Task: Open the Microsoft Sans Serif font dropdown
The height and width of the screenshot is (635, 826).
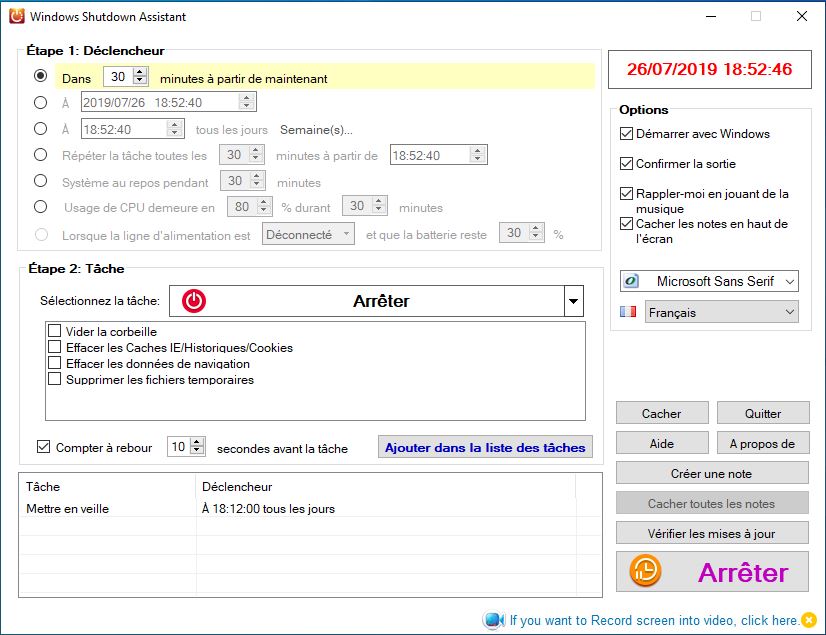Action: point(790,281)
